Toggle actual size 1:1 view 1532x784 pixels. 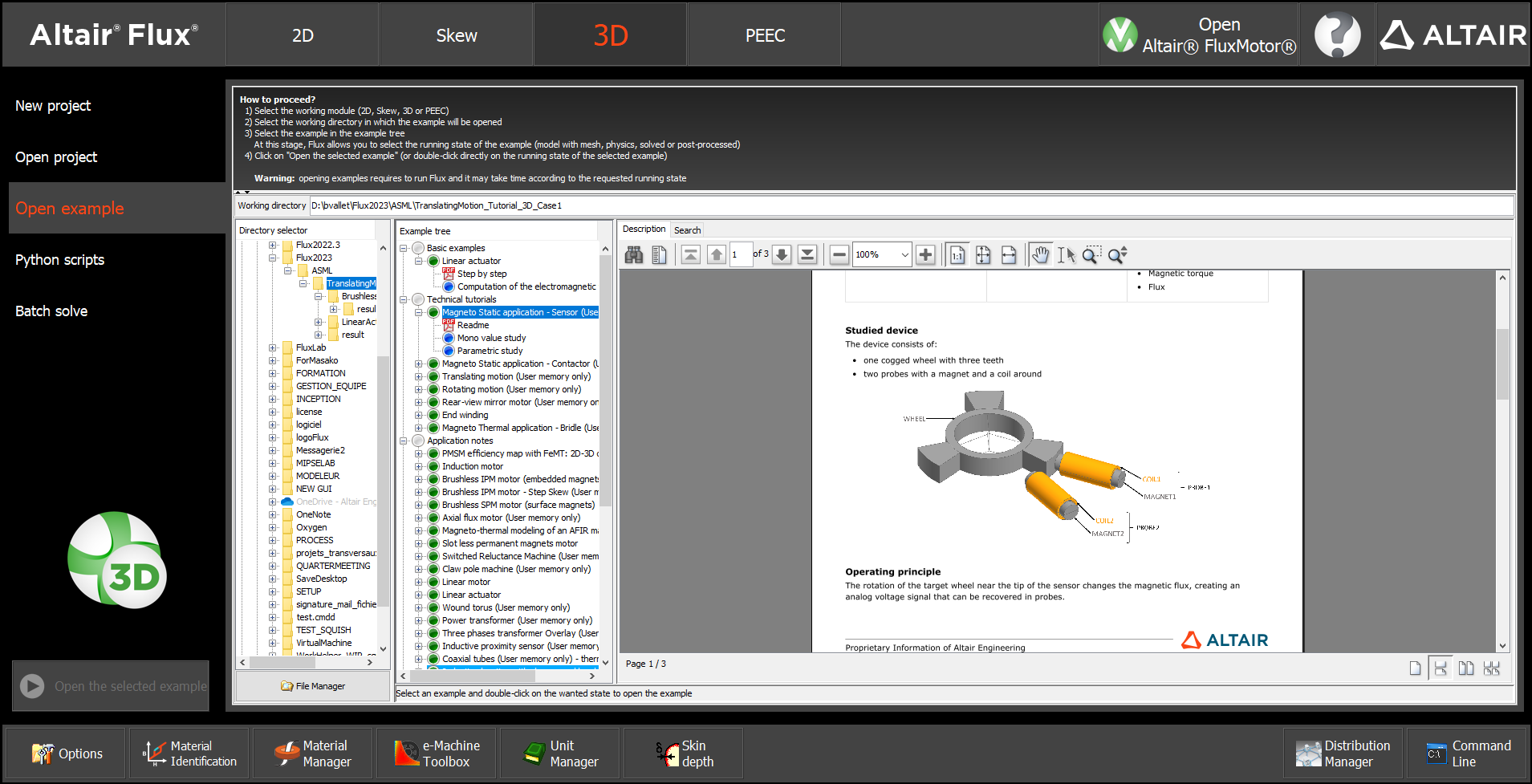coord(957,255)
